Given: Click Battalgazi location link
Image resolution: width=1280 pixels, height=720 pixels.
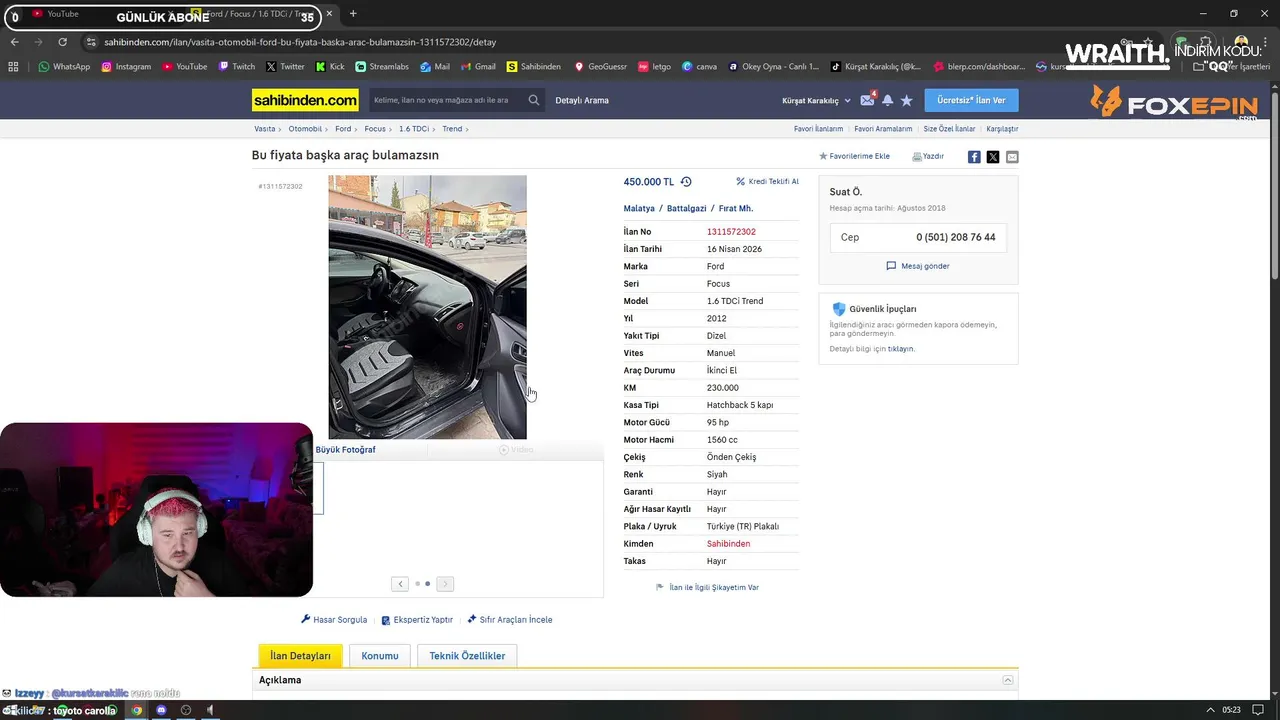Looking at the screenshot, I should [x=686, y=209].
